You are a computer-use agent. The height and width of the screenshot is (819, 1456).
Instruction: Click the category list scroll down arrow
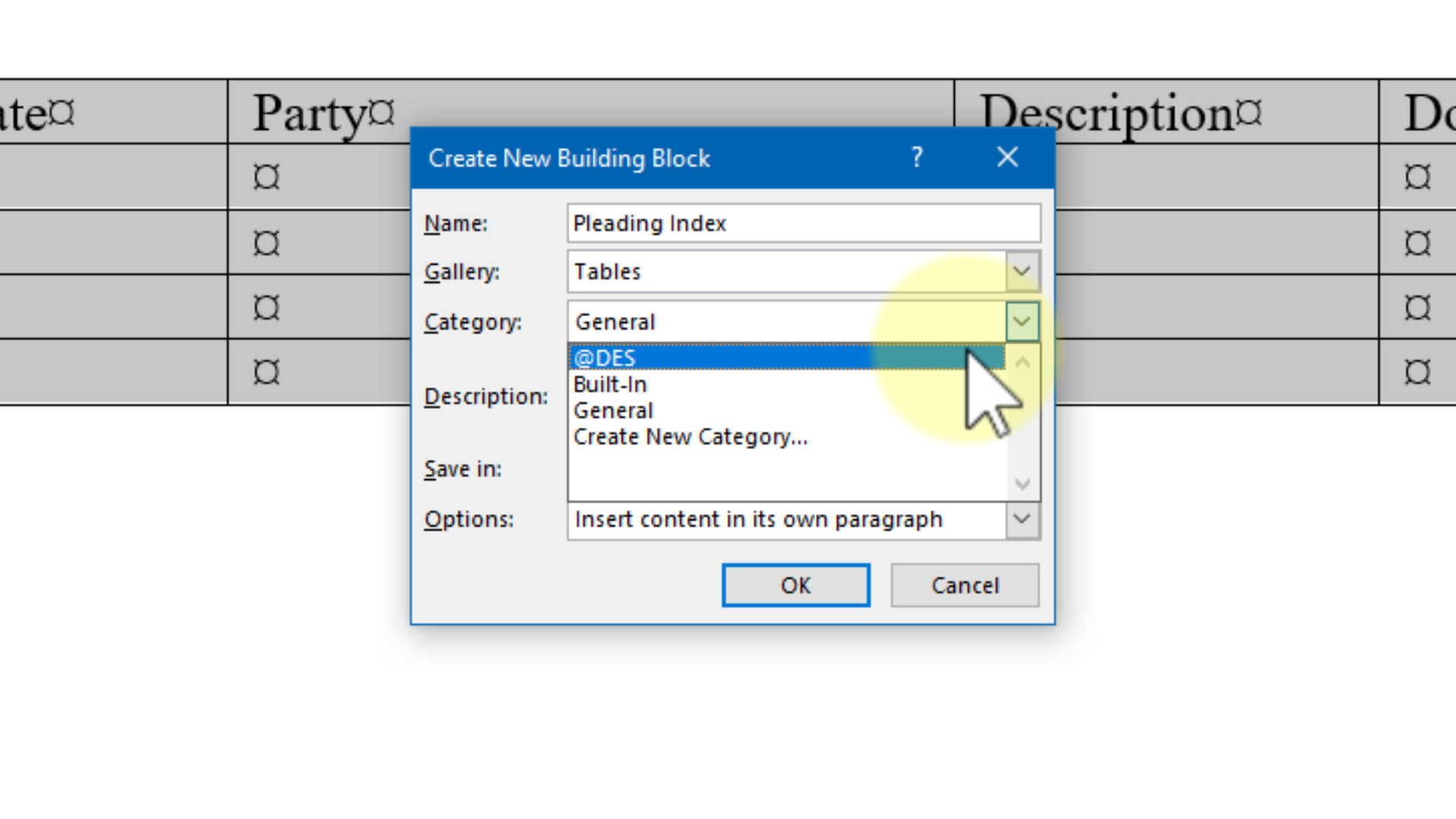click(x=1022, y=484)
